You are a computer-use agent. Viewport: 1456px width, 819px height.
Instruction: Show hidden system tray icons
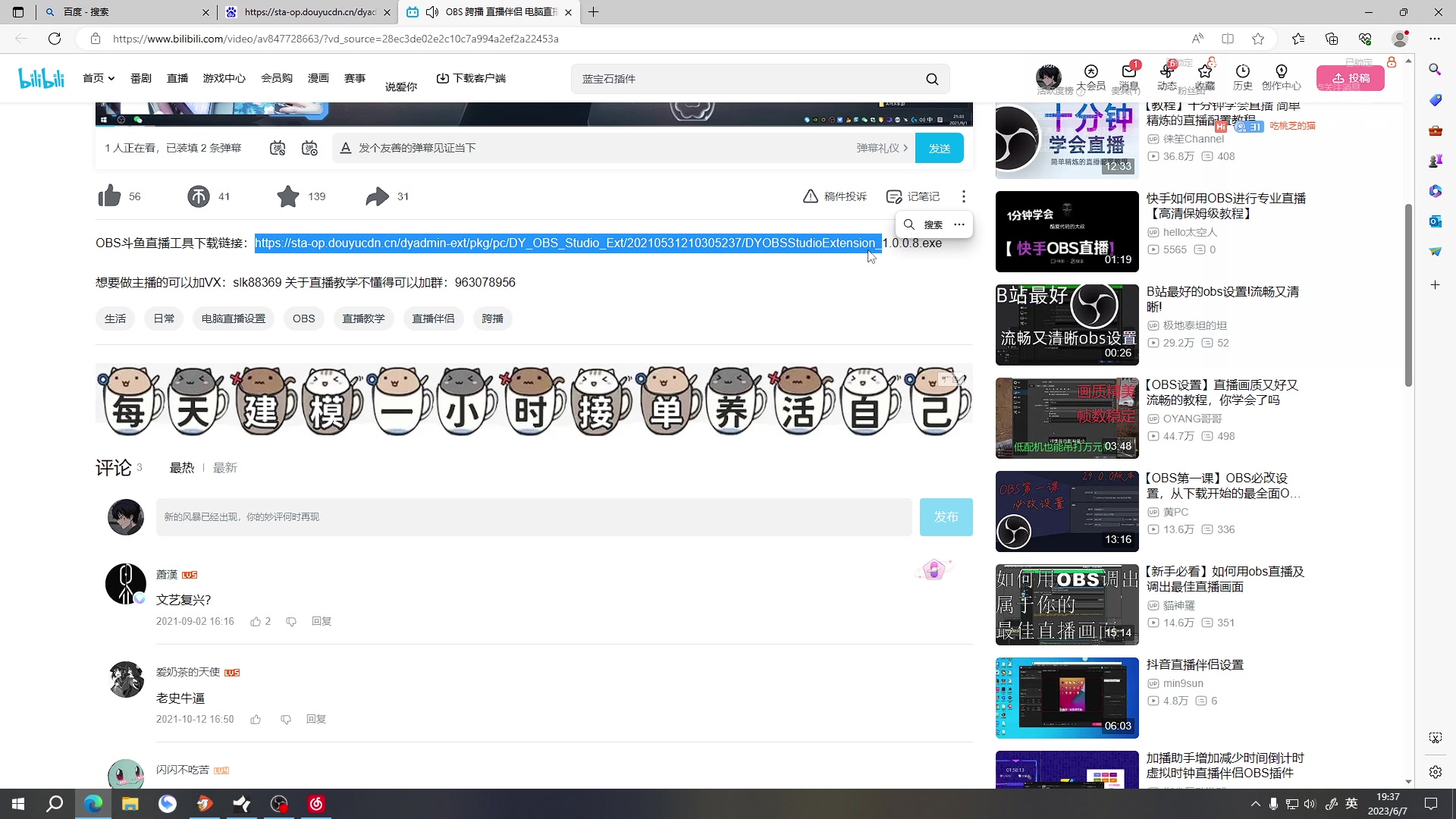(1256, 804)
